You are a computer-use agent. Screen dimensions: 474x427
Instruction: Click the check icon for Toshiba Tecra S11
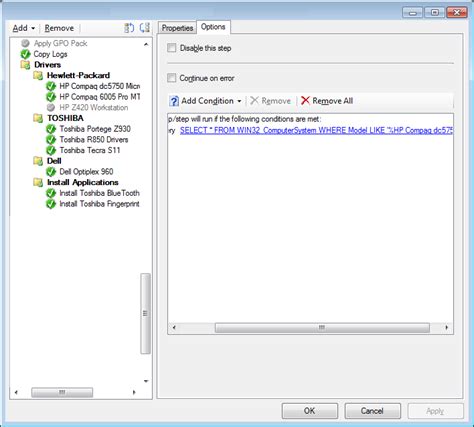coord(51,150)
